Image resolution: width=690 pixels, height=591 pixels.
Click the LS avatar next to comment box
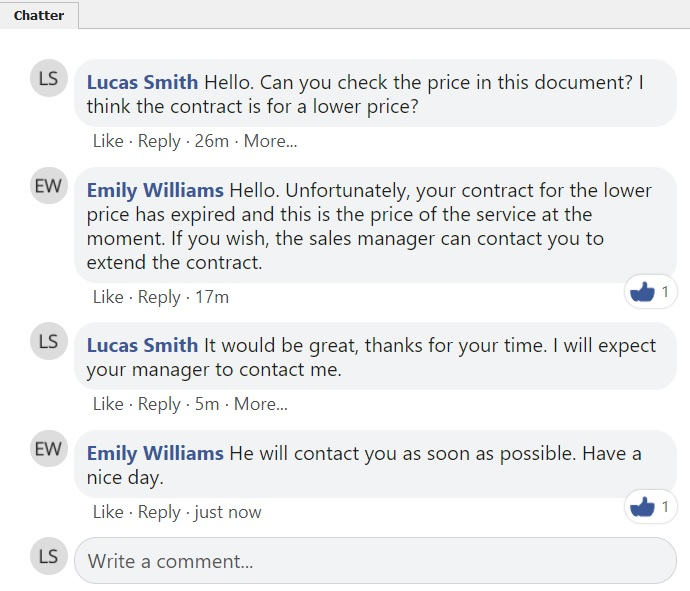(x=49, y=556)
